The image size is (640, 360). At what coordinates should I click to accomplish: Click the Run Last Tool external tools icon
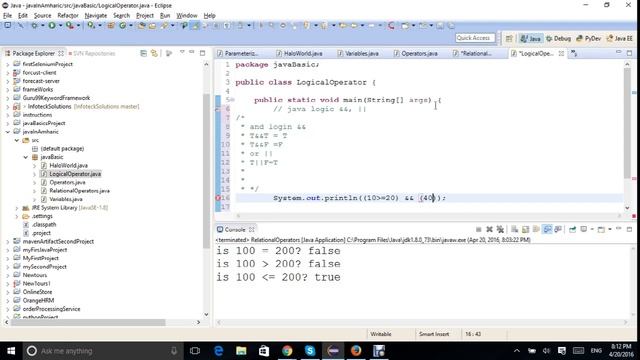(x=70, y=25)
